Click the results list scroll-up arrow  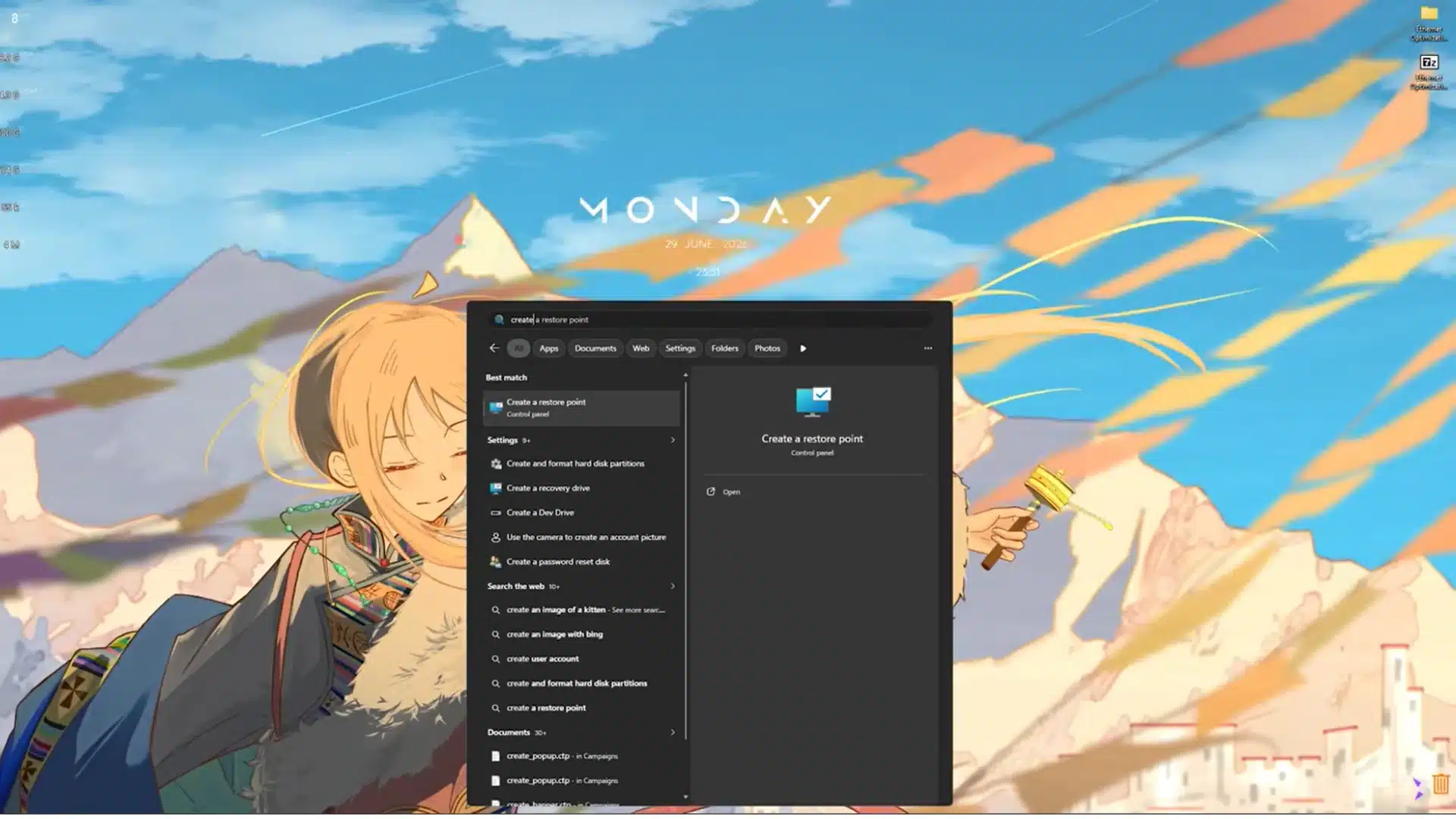coord(686,375)
